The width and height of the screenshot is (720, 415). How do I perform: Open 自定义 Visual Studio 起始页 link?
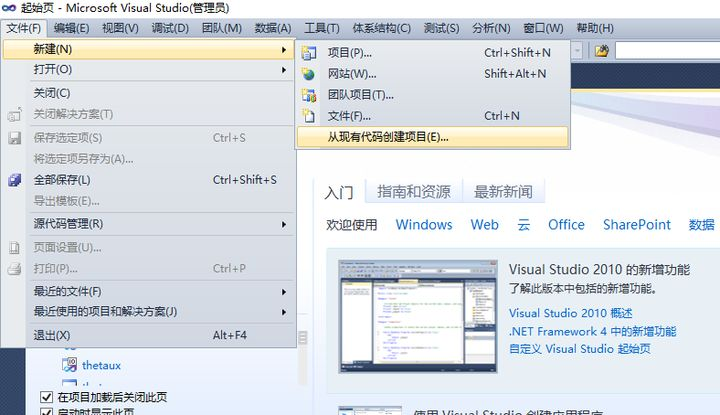(580, 349)
